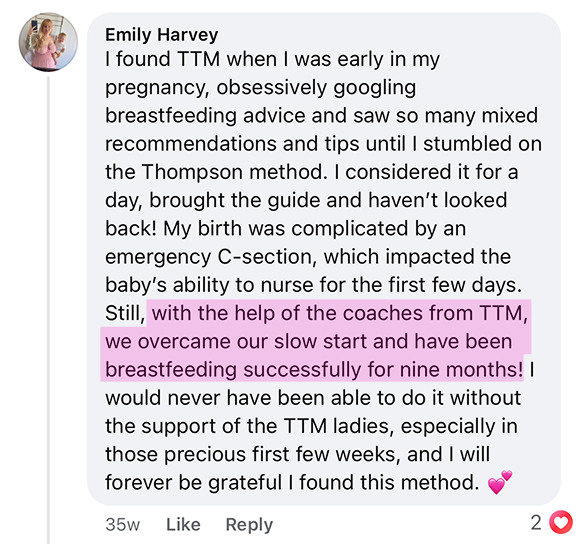Click 'those precious first few weeks' line
Viewport: 585px width, 547px height.
[x=253, y=454]
